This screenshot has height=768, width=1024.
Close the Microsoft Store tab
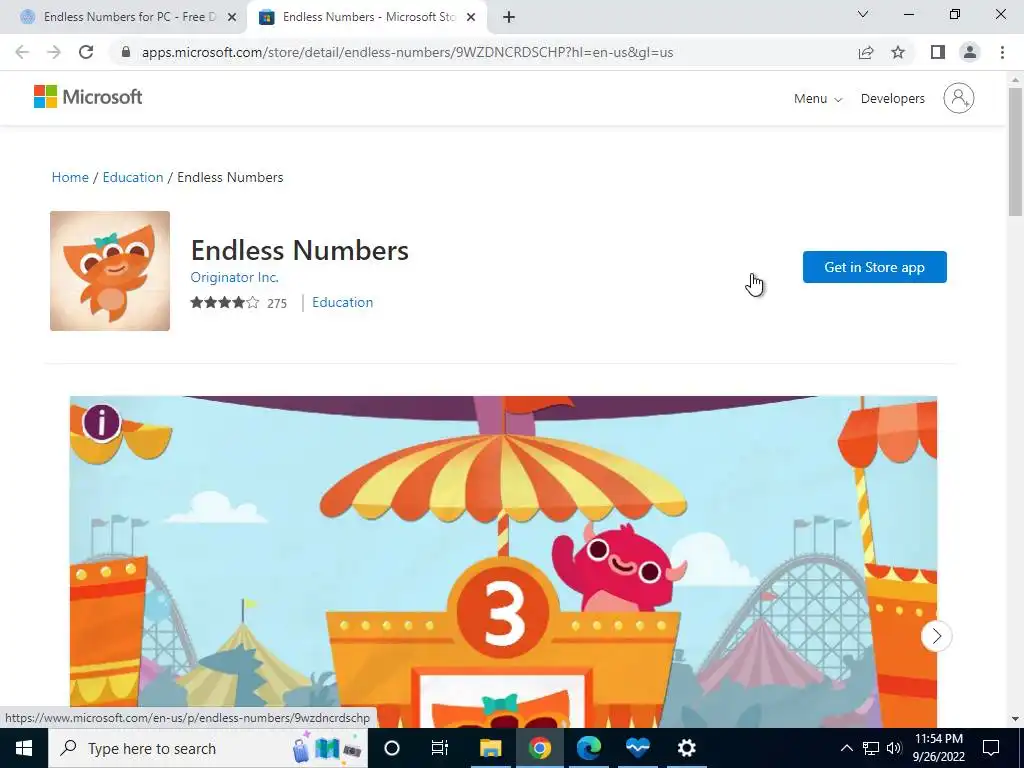[x=471, y=17]
